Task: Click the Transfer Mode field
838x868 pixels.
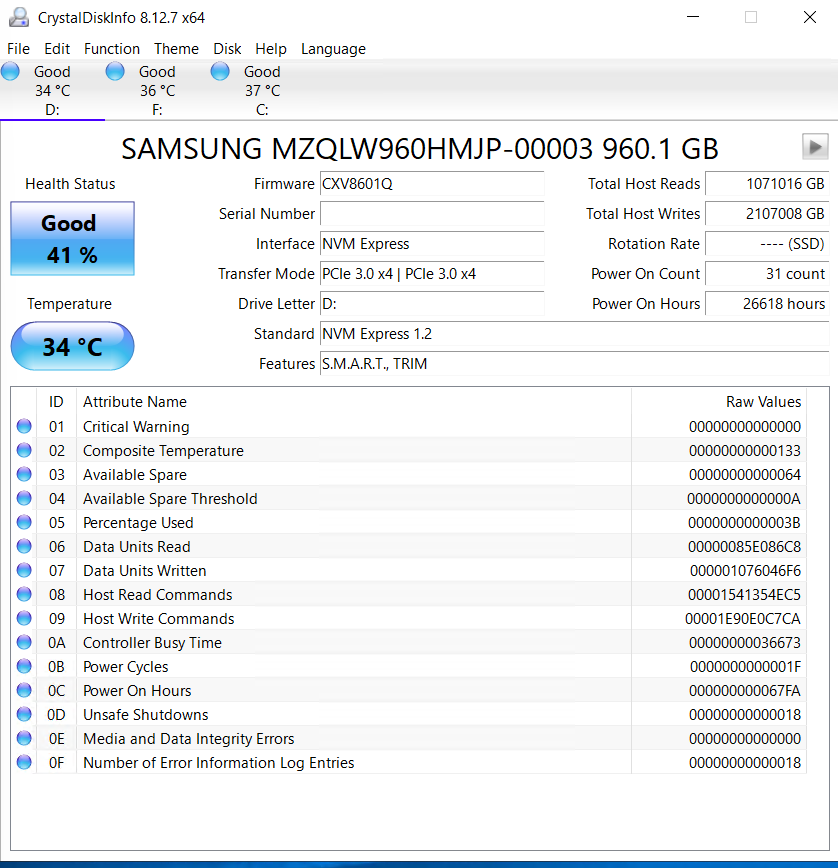Action: [x=432, y=273]
